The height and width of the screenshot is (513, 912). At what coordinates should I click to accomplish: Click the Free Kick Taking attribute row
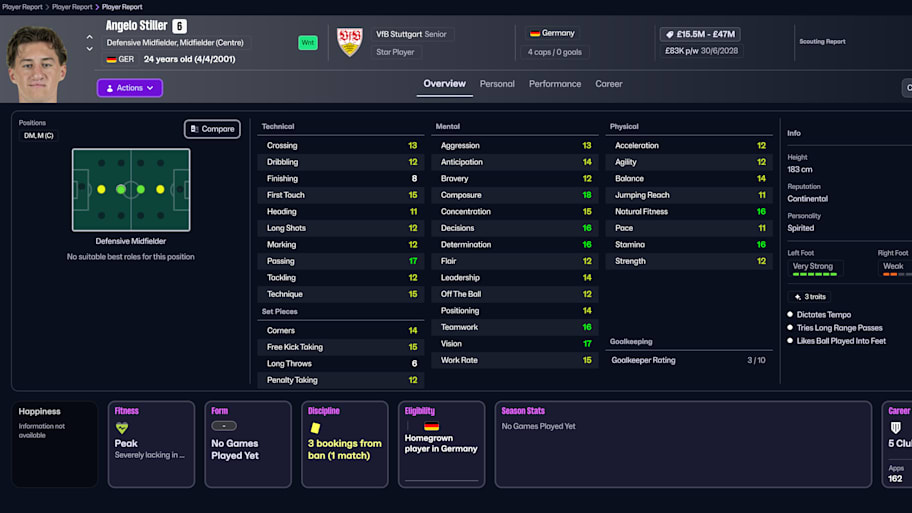coord(341,347)
